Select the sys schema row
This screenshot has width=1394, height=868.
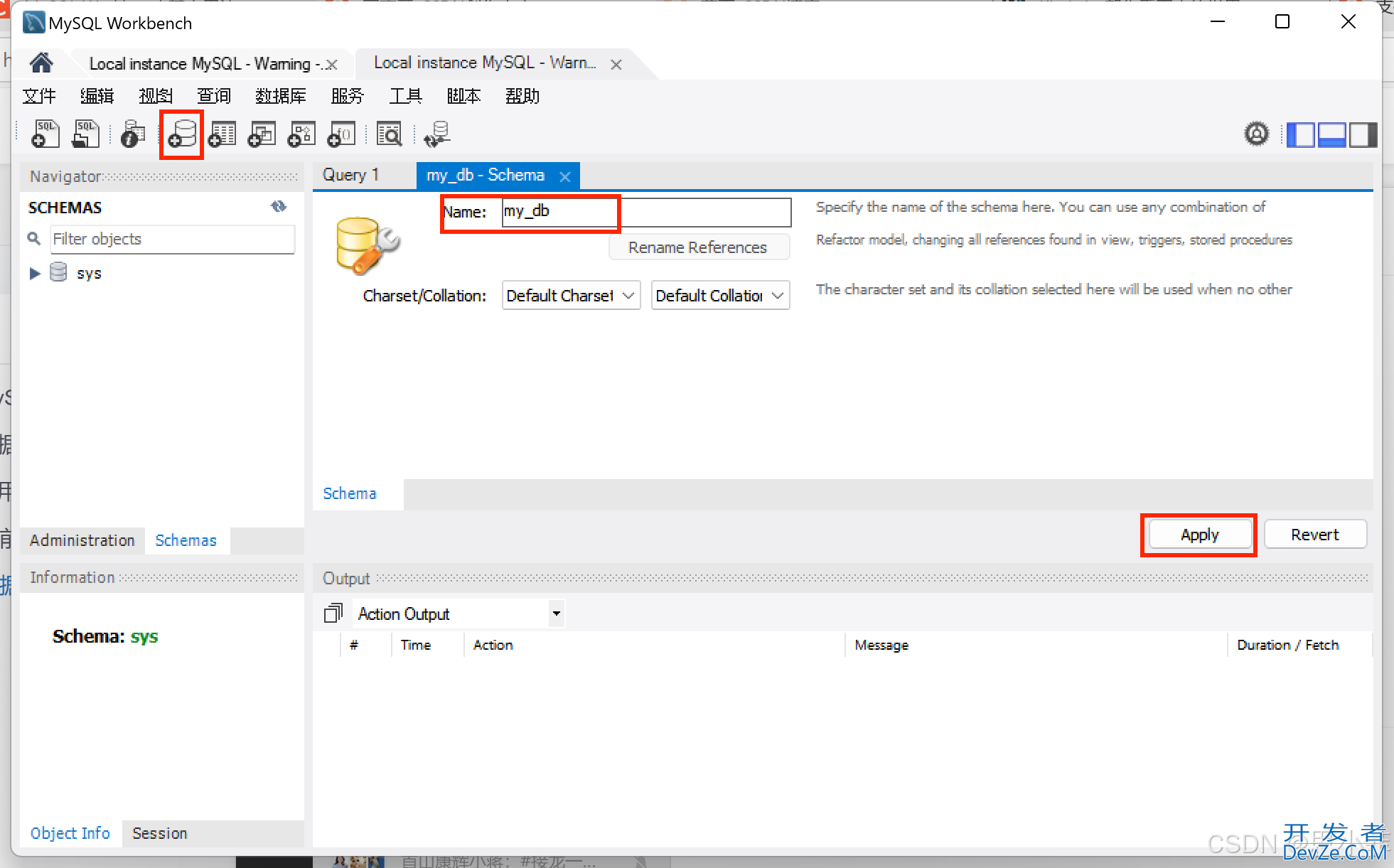(162, 273)
